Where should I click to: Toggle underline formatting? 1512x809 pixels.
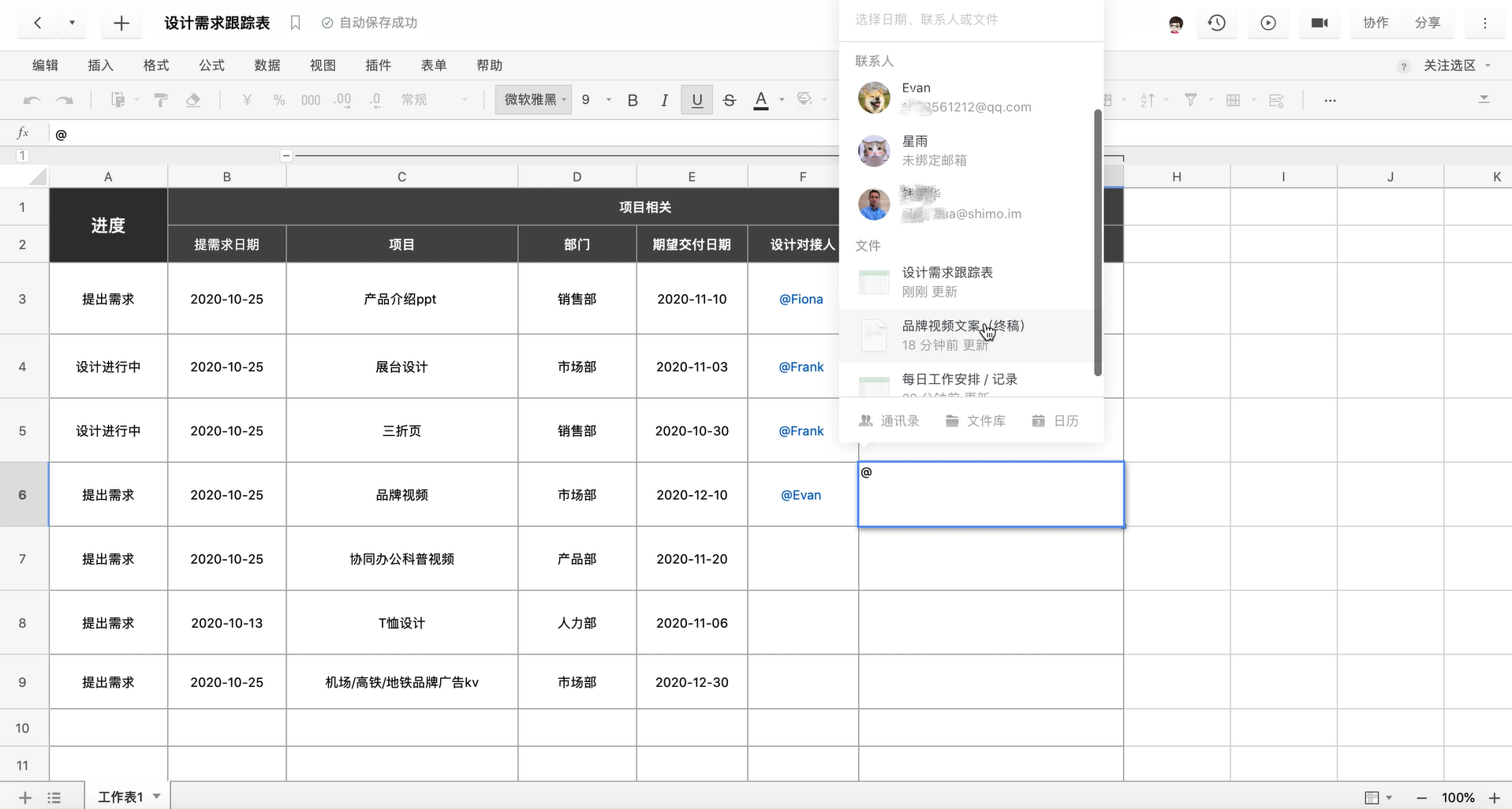pyautogui.click(x=697, y=100)
